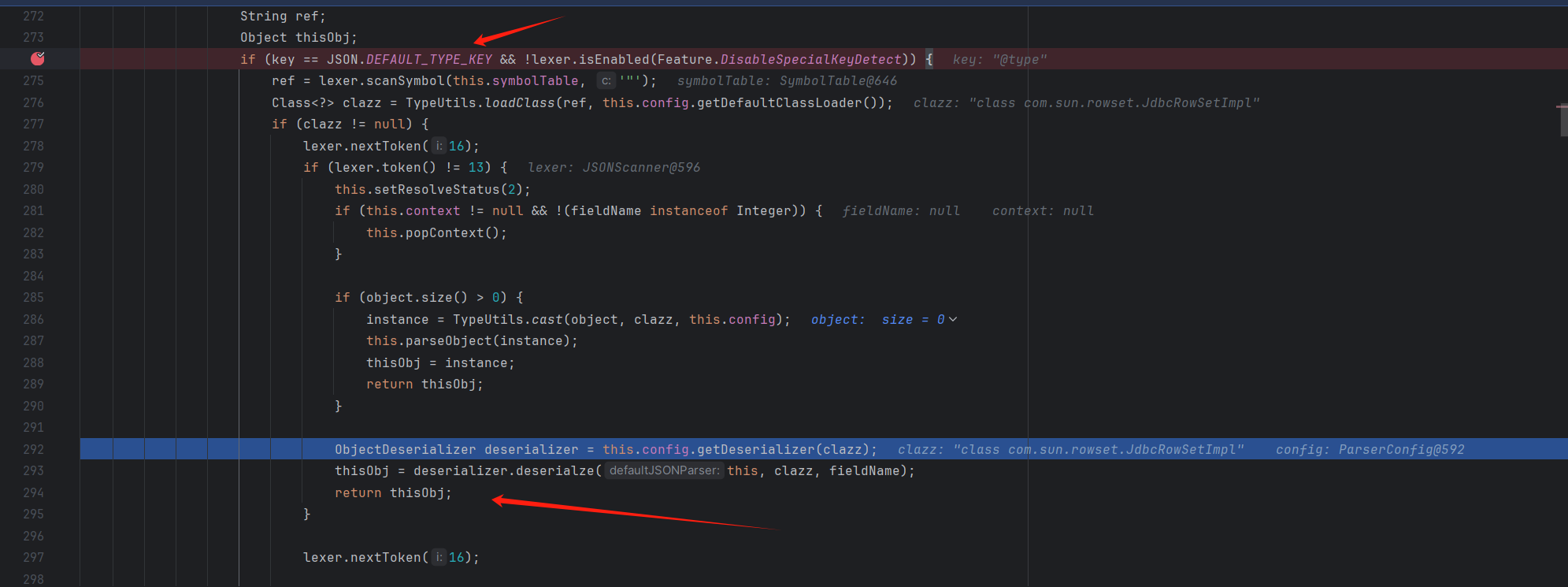Click the 'i:' parameter hint on line 278

pyautogui.click(x=439, y=146)
